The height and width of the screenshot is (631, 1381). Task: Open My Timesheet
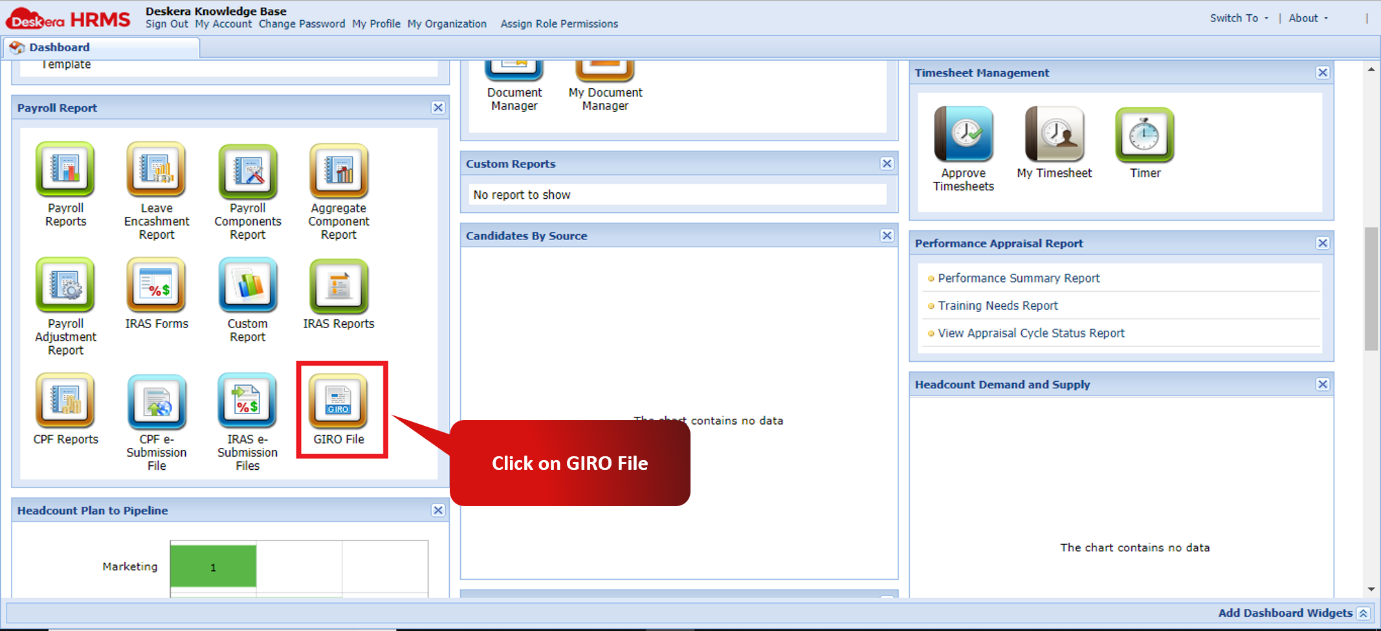[x=1053, y=130]
